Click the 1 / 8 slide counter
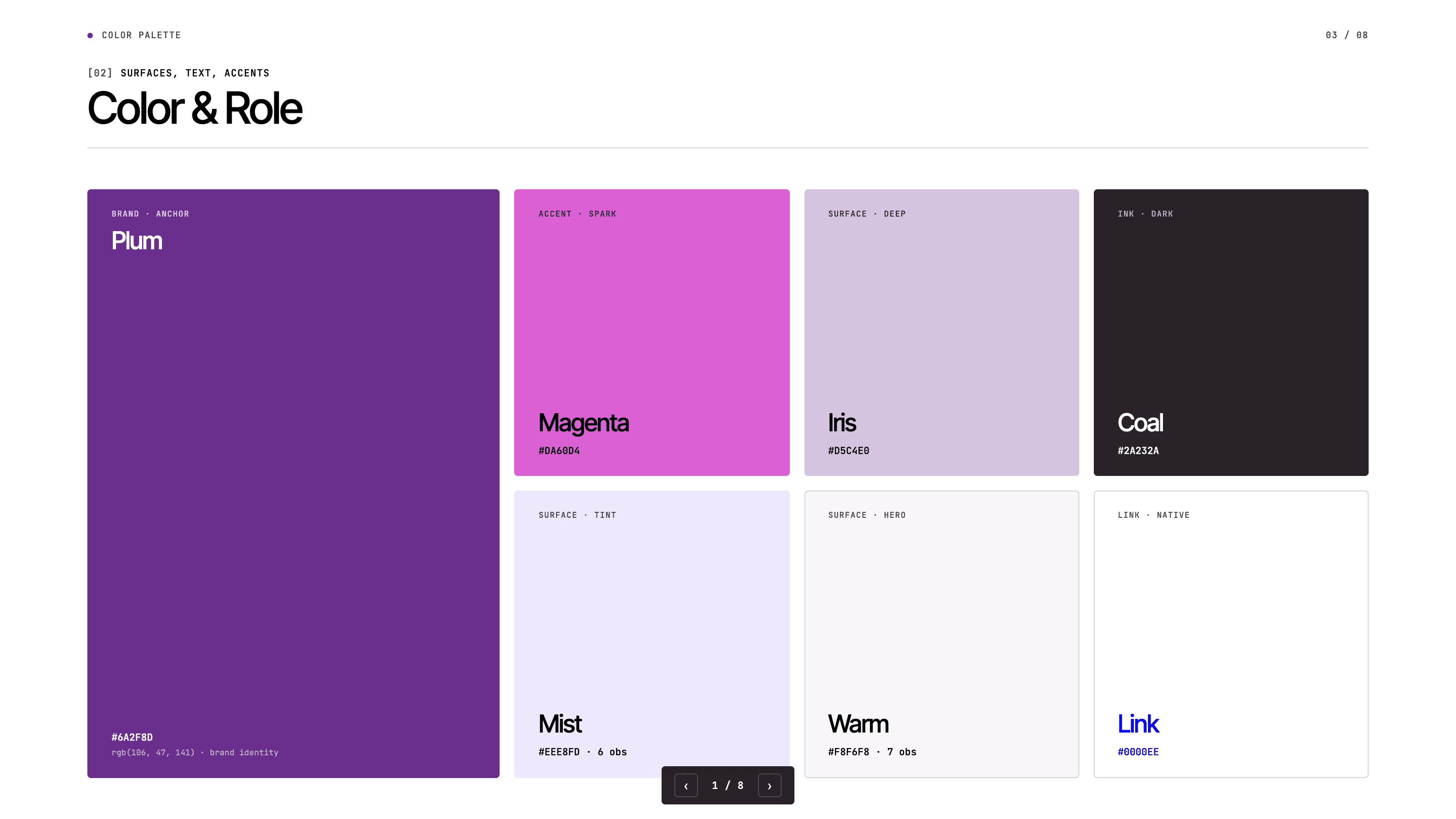This screenshot has height=819, width=1456. click(x=728, y=786)
